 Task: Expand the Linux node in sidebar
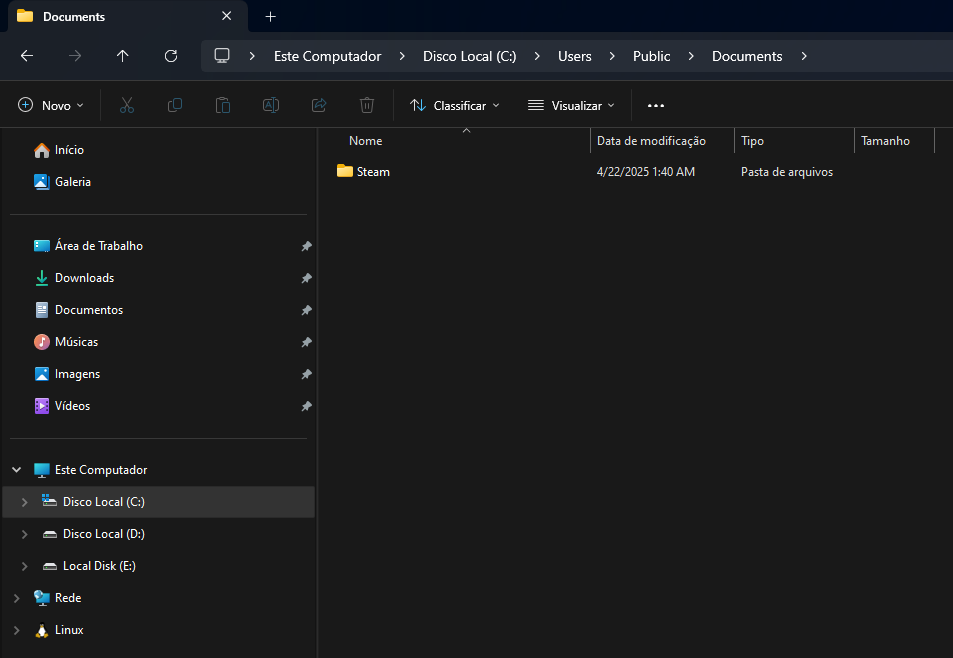point(16,630)
